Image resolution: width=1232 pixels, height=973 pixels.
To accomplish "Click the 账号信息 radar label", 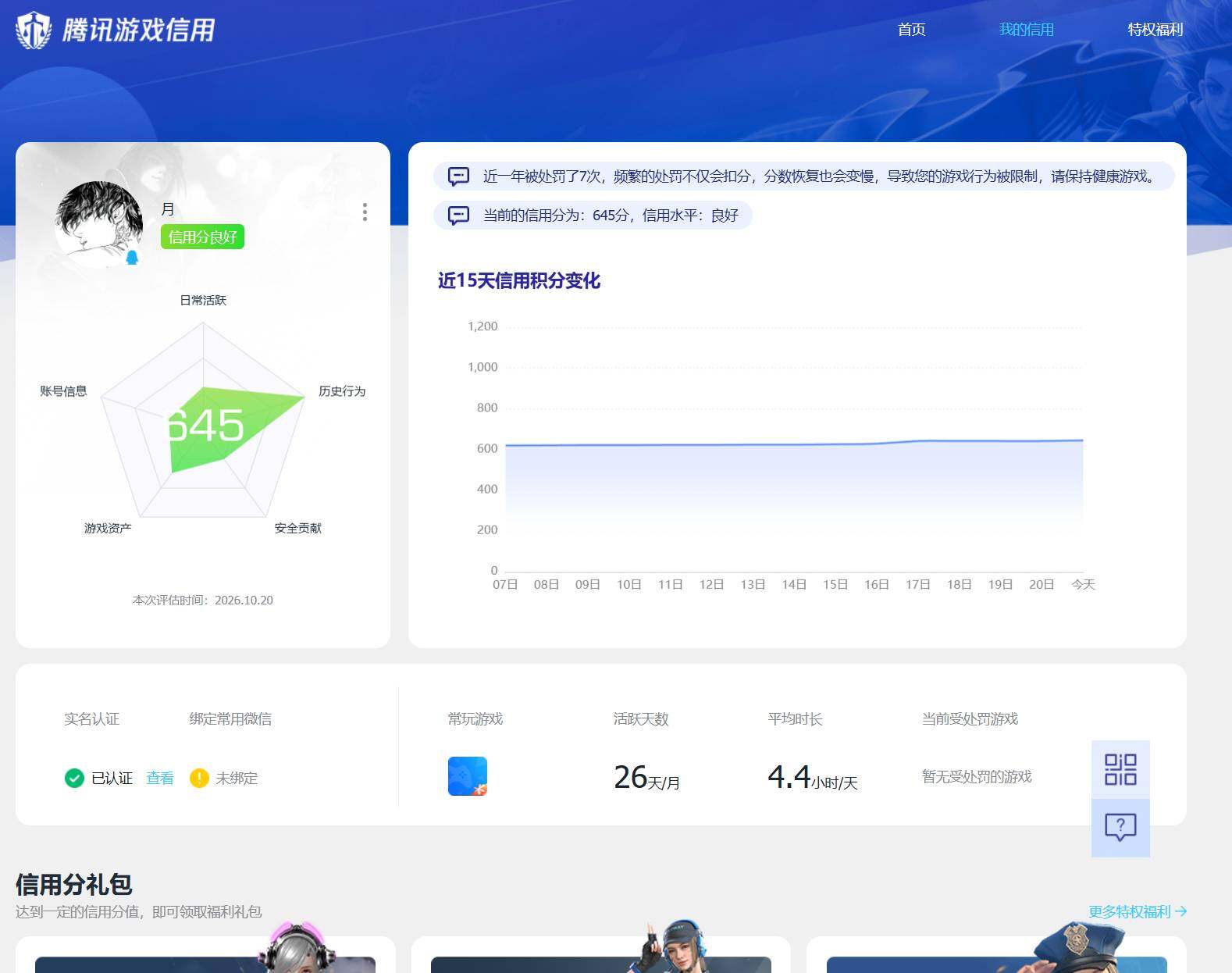I will 63,390.
